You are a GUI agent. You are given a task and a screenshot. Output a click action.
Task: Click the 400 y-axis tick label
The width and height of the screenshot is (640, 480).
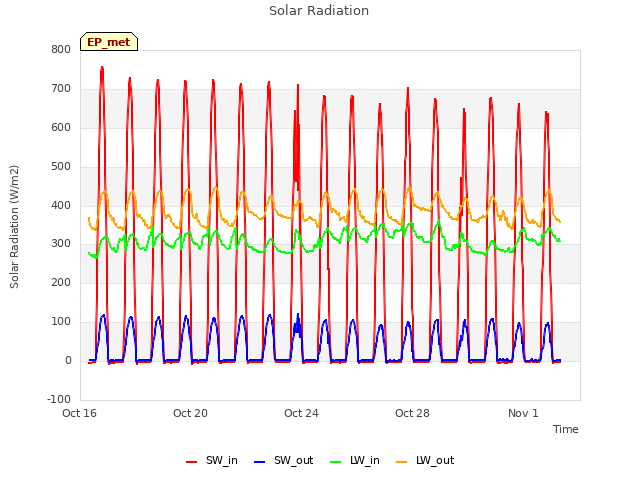click(x=61, y=205)
